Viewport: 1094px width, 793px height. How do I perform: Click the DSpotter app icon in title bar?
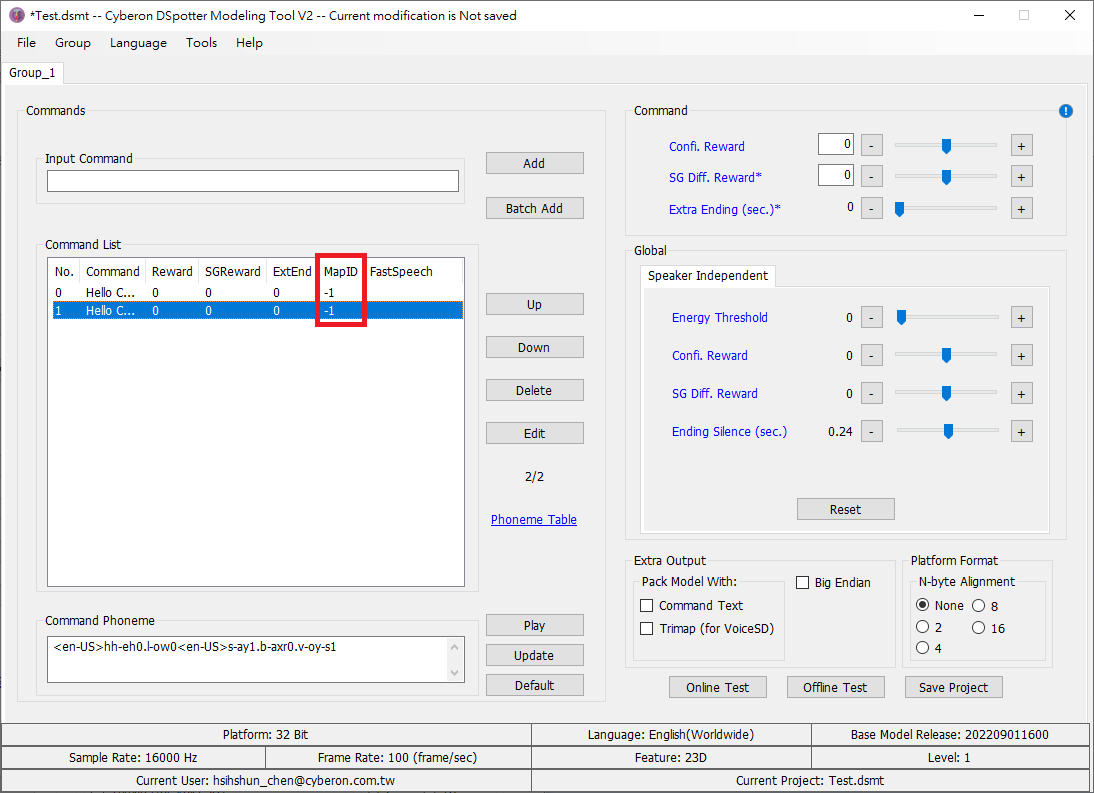[17, 15]
